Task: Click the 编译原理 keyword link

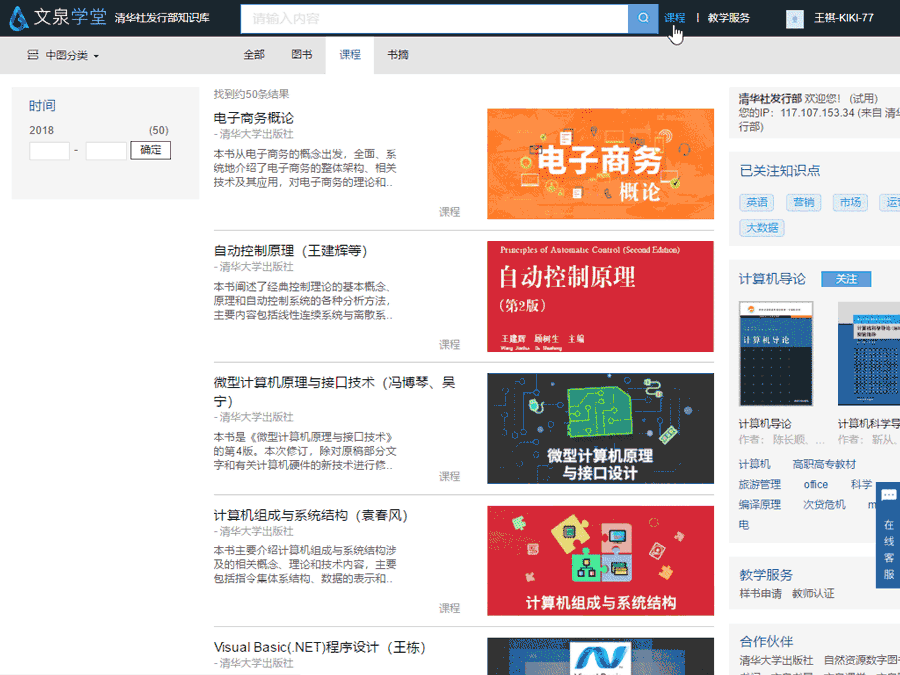Action: [x=759, y=505]
